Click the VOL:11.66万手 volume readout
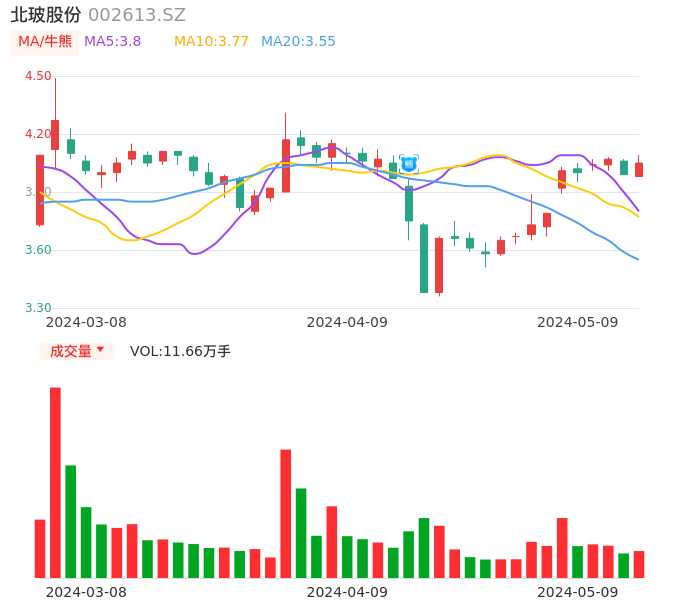 pos(180,351)
